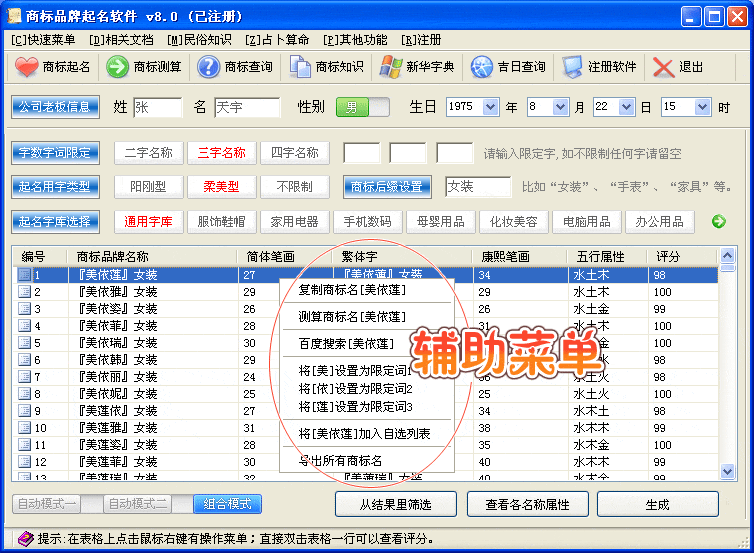This screenshot has width=754, height=553.
Task: Open the birth day dropdown showing 22
Action: tap(626, 106)
